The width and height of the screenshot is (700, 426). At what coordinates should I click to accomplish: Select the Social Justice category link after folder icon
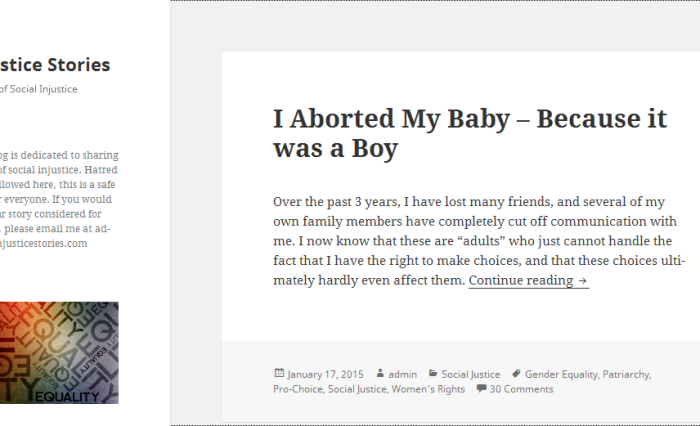[x=471, y=374]
